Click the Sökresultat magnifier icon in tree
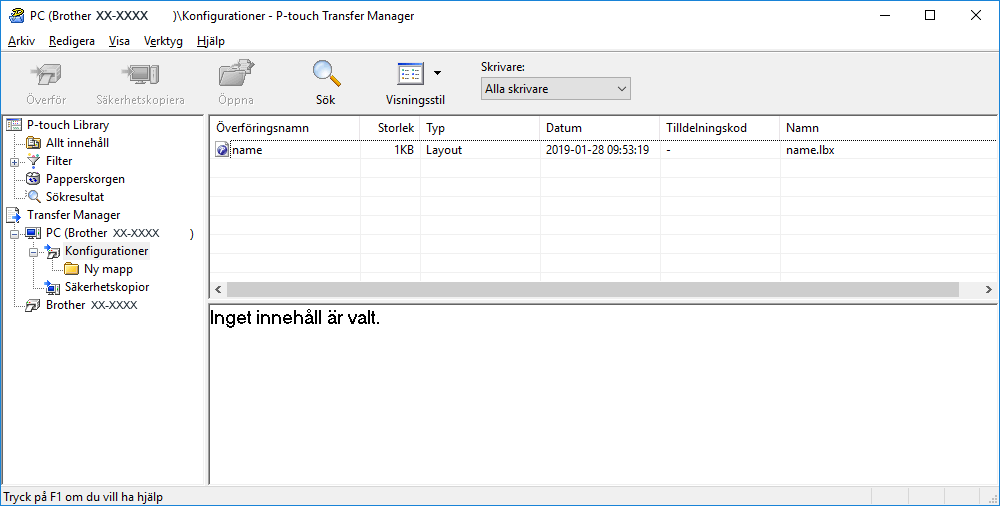1000x506 pixels. pos(33,197)
